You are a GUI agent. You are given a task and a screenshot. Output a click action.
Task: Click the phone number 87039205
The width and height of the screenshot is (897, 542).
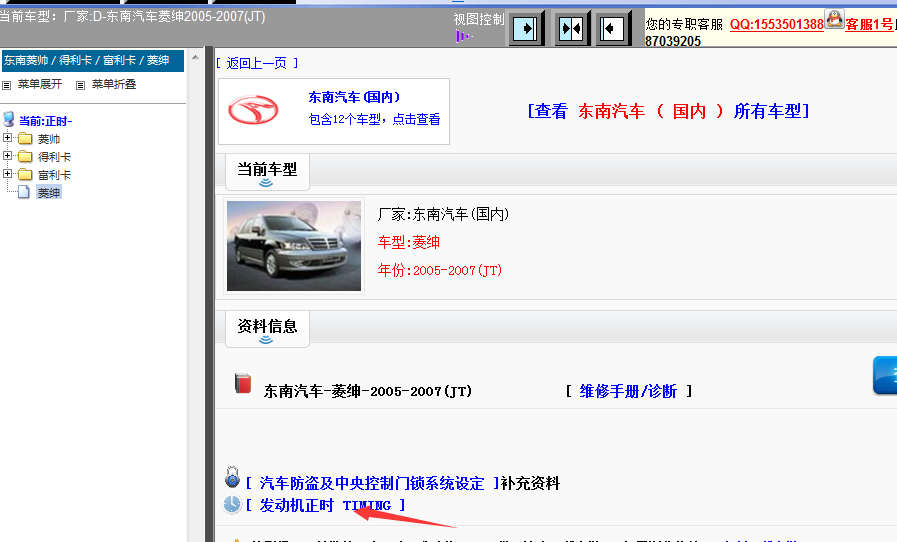(x=673, y=41)
